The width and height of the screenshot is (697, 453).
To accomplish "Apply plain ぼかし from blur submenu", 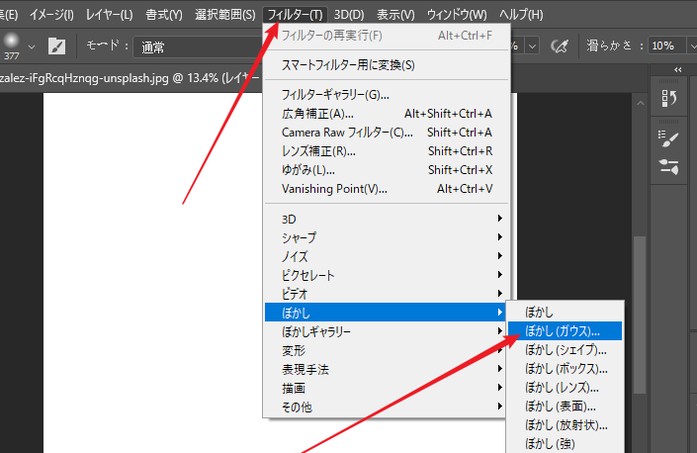I will point(565,312).
